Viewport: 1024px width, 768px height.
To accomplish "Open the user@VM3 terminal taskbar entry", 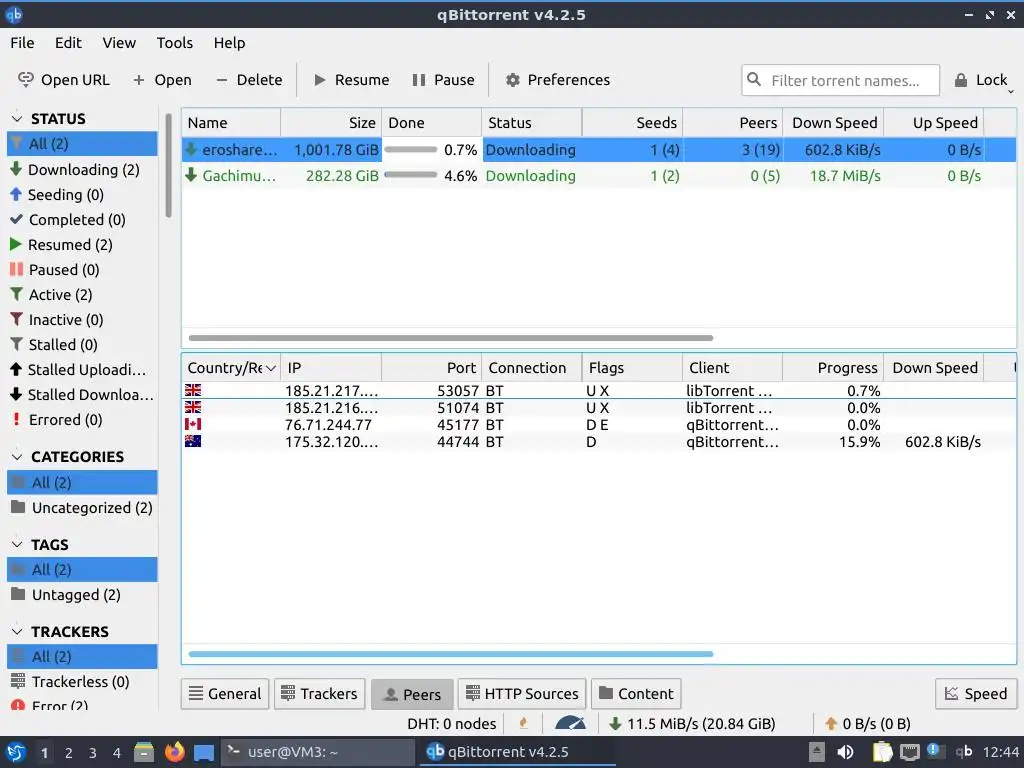I will 318,752.
